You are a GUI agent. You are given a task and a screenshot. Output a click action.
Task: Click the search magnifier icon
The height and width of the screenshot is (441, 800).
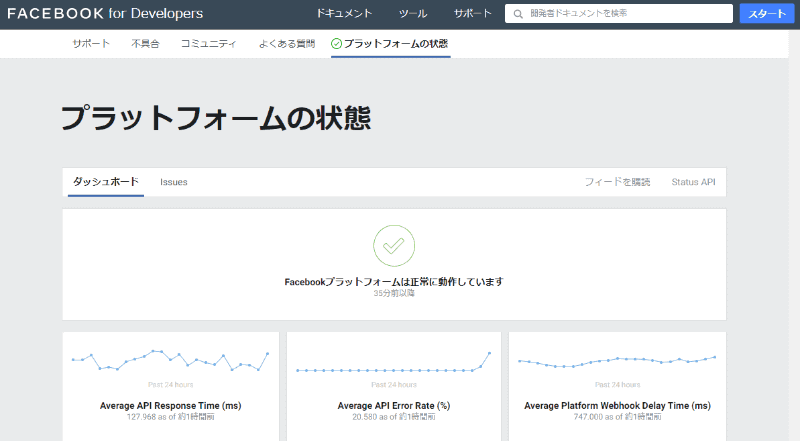coord(518,14)
